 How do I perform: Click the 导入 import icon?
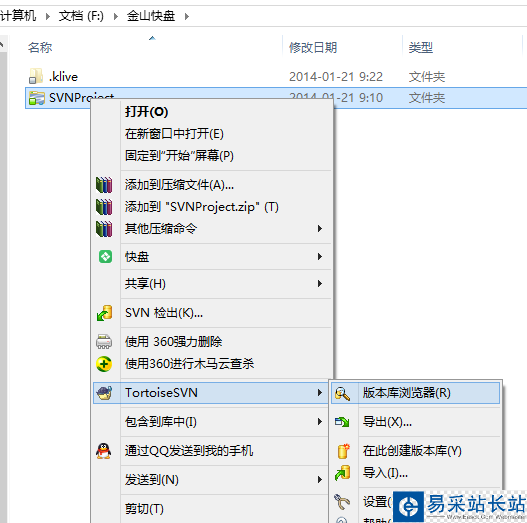(x=342, y=473)
